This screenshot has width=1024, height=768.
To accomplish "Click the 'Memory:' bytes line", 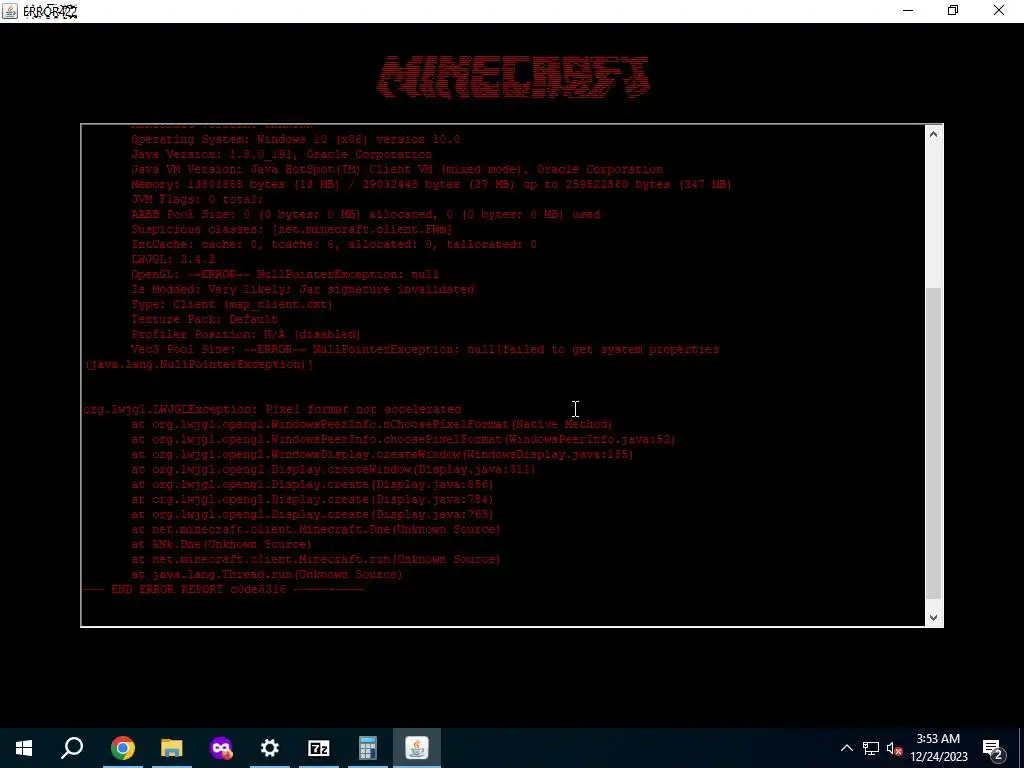I will 431,184.
